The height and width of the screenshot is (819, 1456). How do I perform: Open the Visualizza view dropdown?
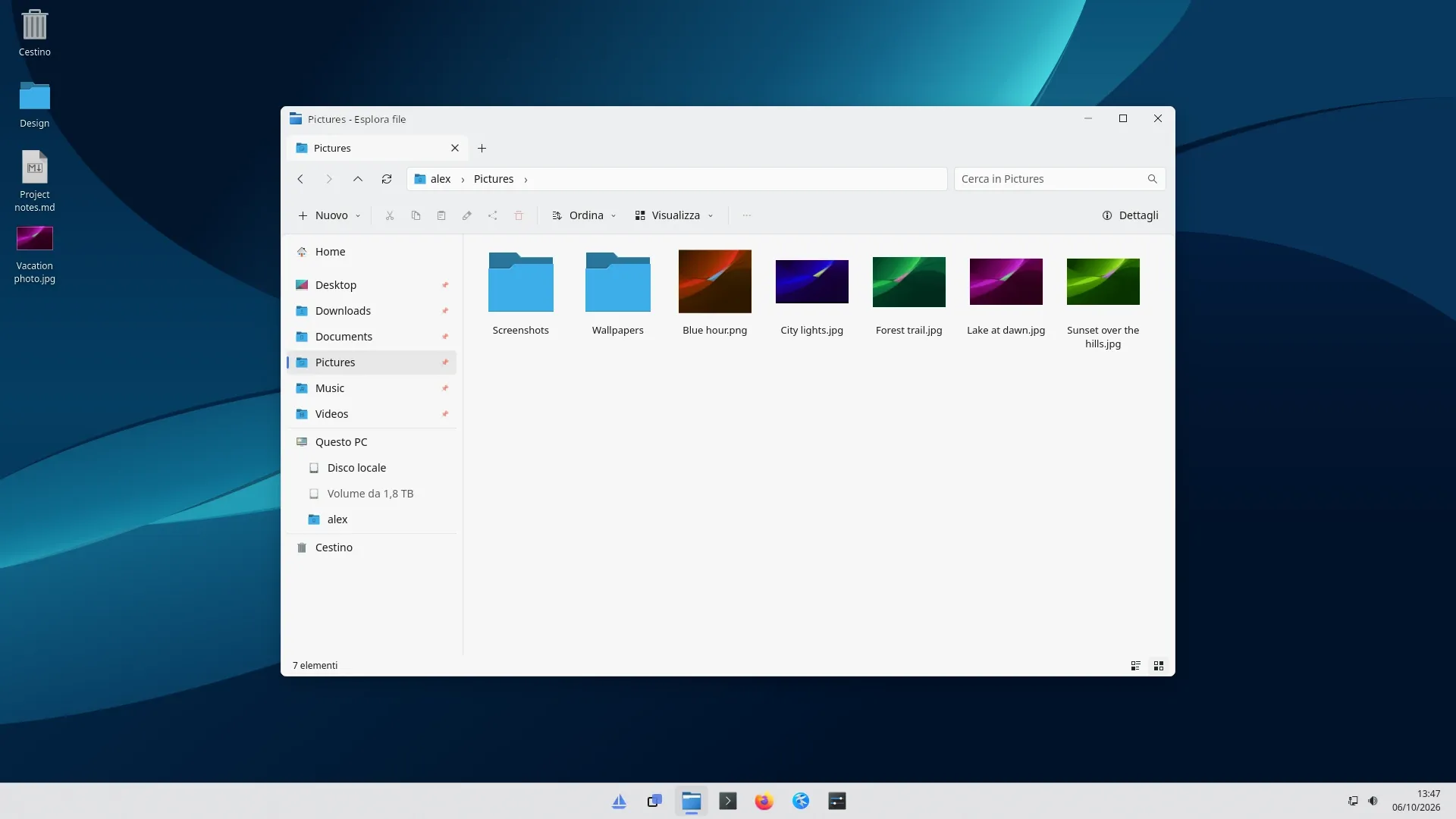point(675,215)
